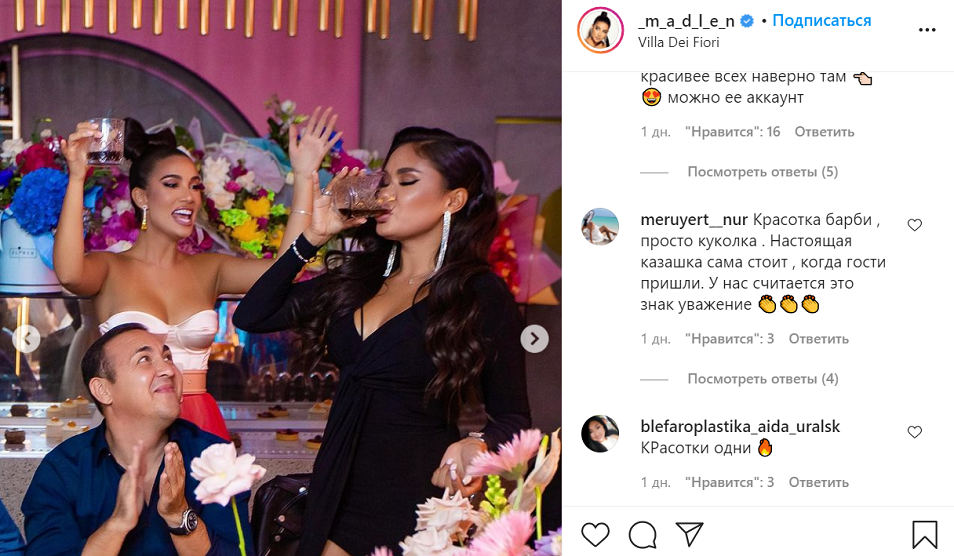Save post with bookmark icon
This screenshot has width=954, height=556.
(924, 535)
